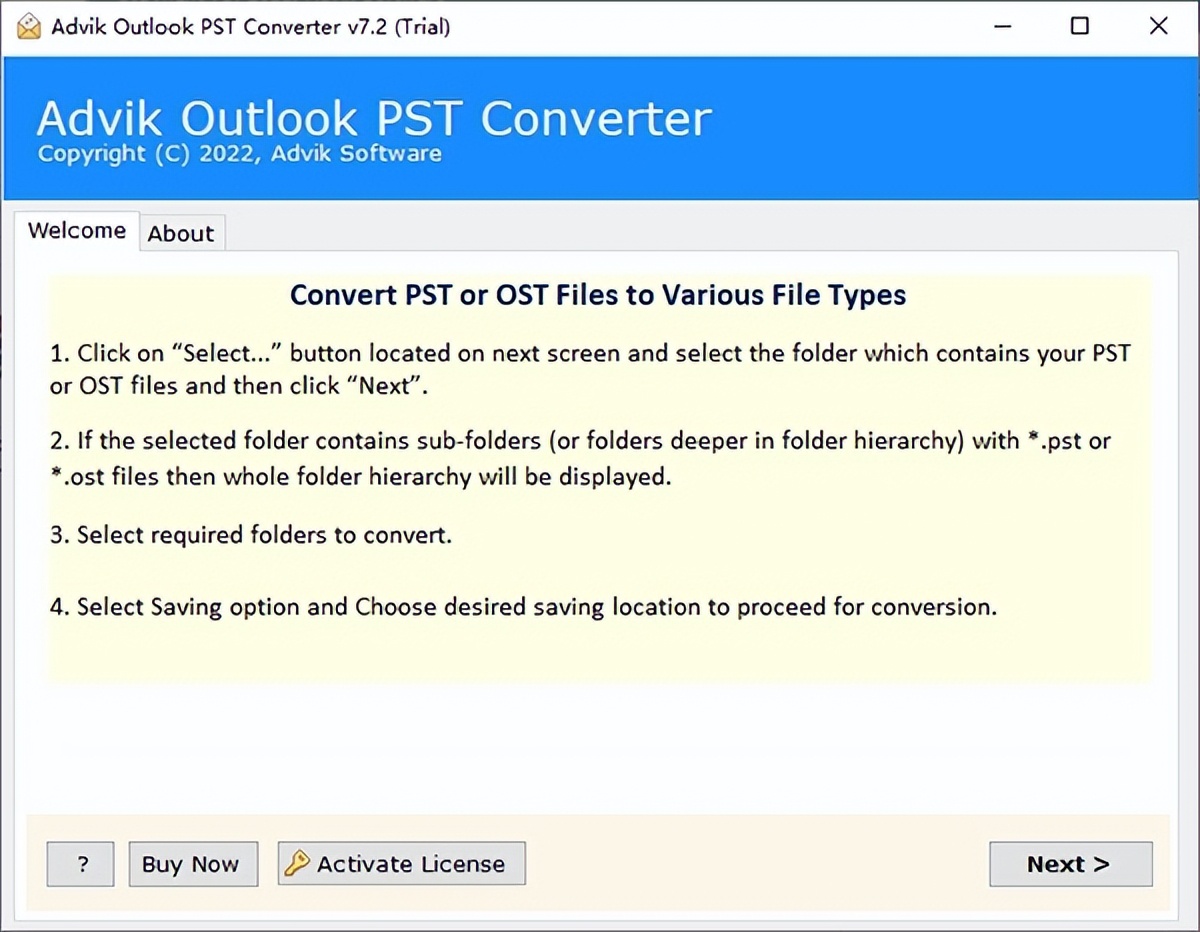Viewport: 1200px width, 932px height.
Task: Click the blue header banner
Action: click(600, 128)
